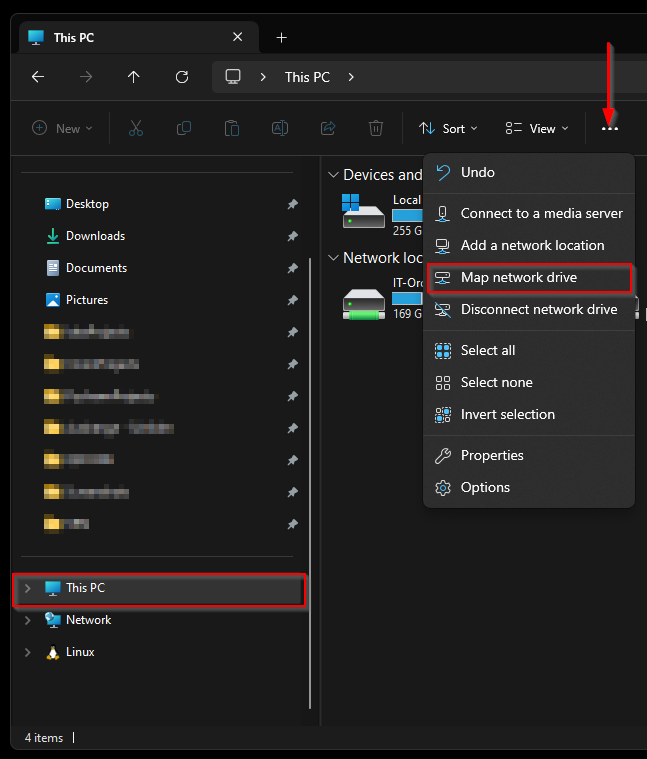Select Connect to a media server
This screenshot has height=759, width=647.
click(x=528, y=213)
